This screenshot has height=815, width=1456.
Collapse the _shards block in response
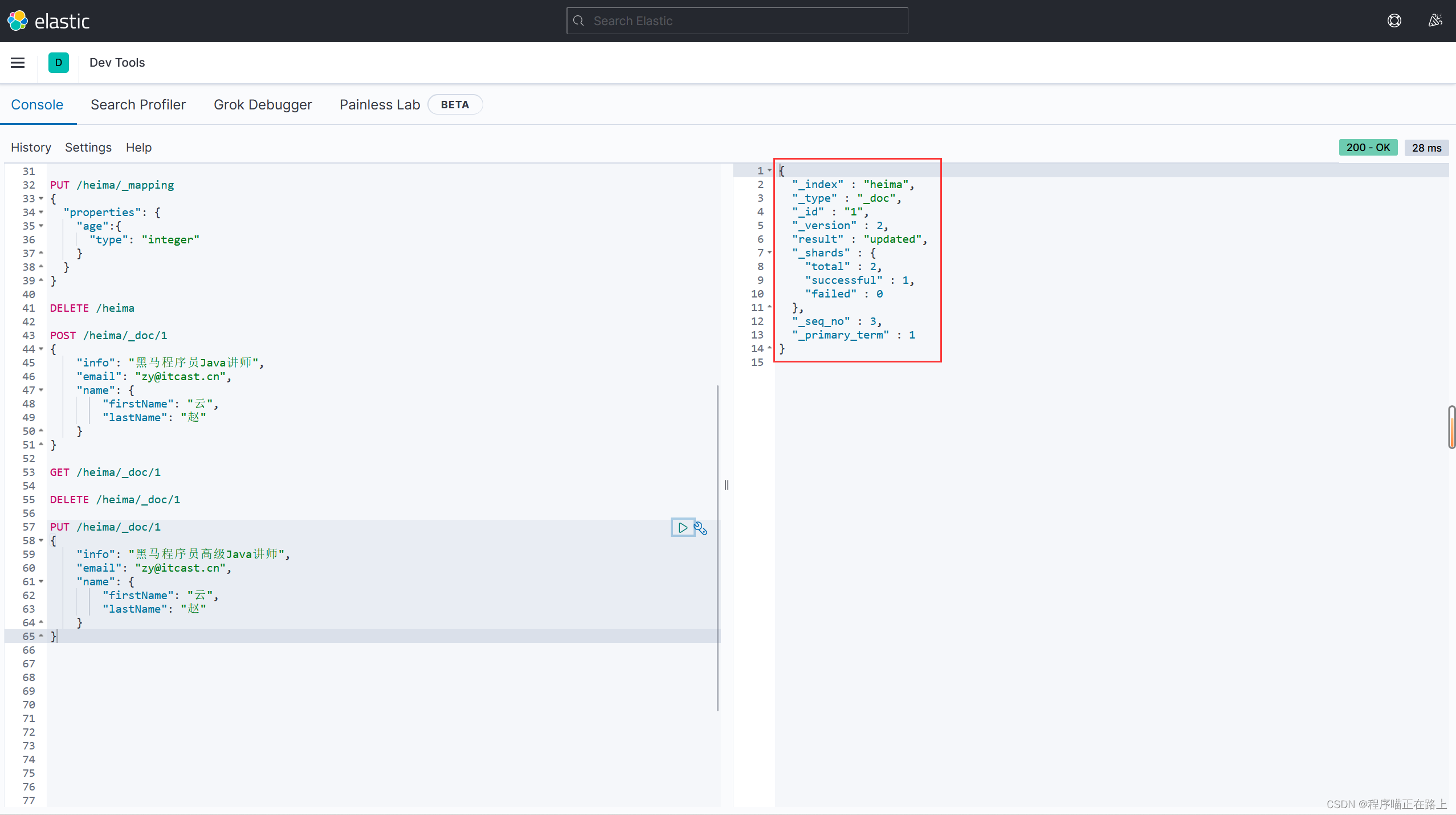[x=769, y=252]
